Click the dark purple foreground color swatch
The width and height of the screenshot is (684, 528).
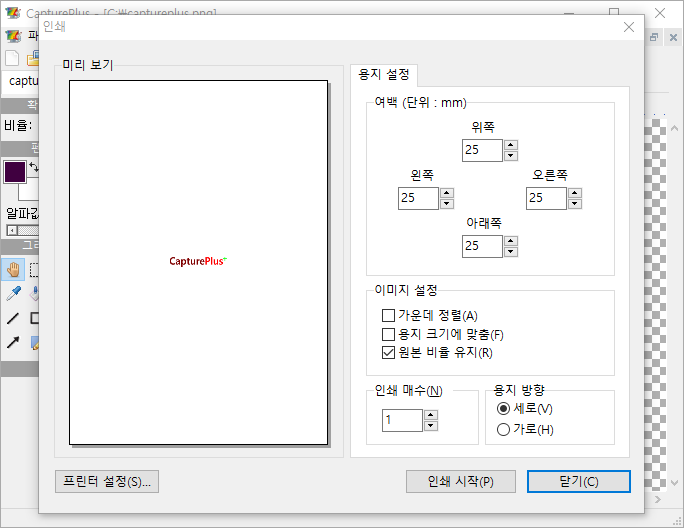[x=14, y=171]
